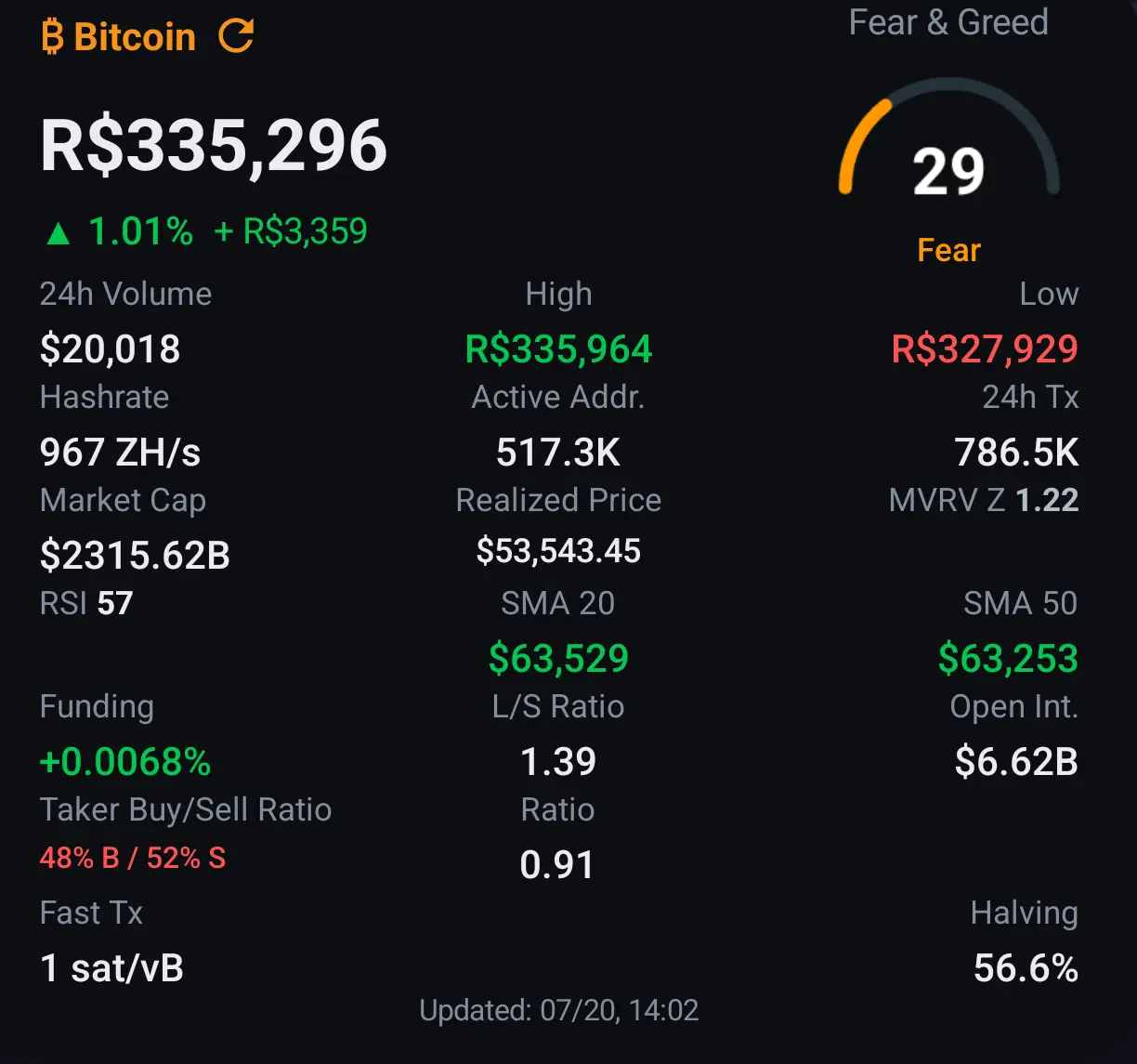Click the L/S ratio value 1.39
The height and width of the screenshot is (1064, 1137).
558,762
